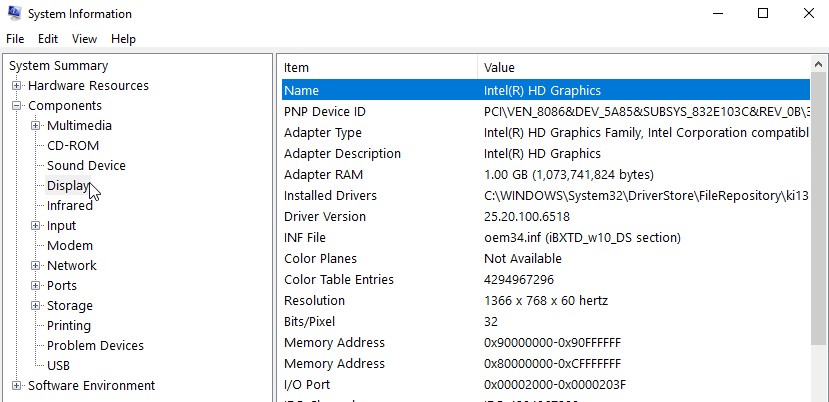Expand the Storage category

pos(36,306)
